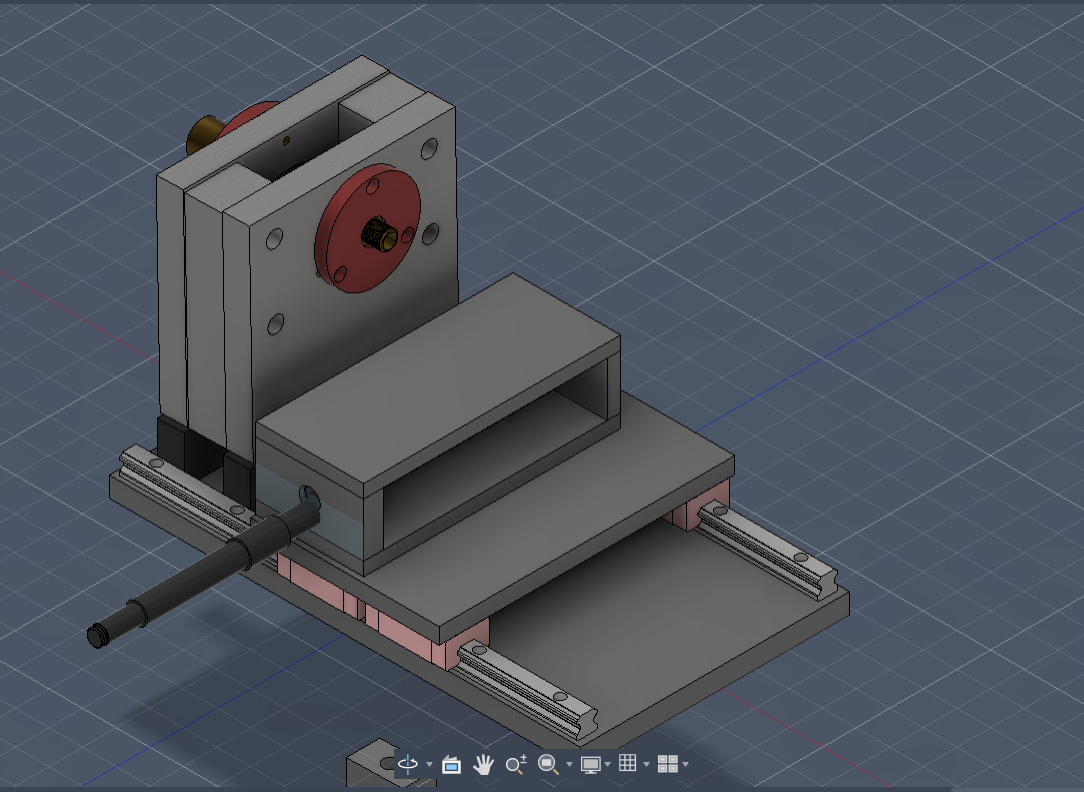The image size is (1084, 792).
Task: Click the Grid and Snaps icon
Action: tap(628, 763)
